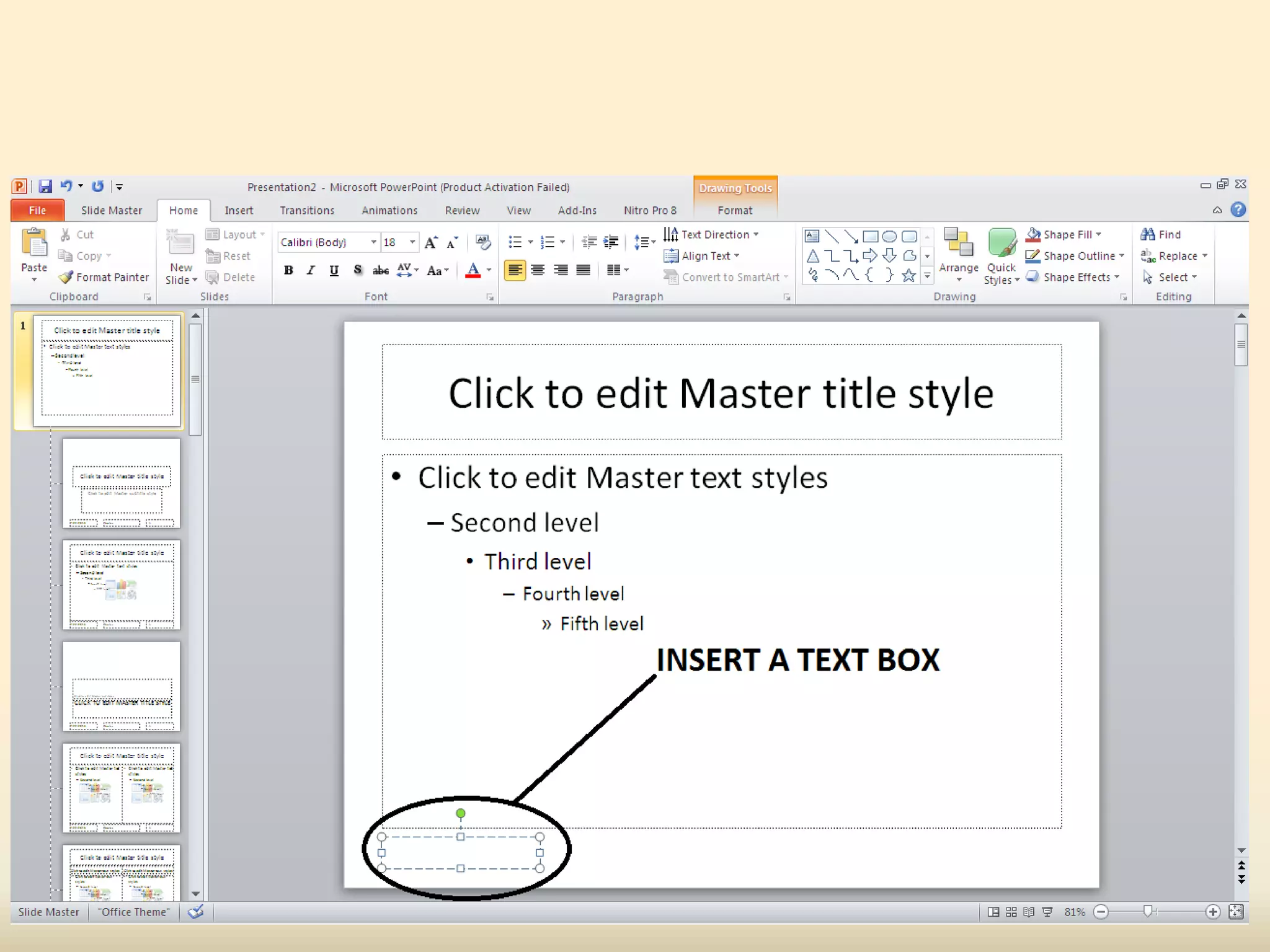This screenshot has width=1270, height=952.
Task: Select the Oval shape icon
Action: pos(889,236)
